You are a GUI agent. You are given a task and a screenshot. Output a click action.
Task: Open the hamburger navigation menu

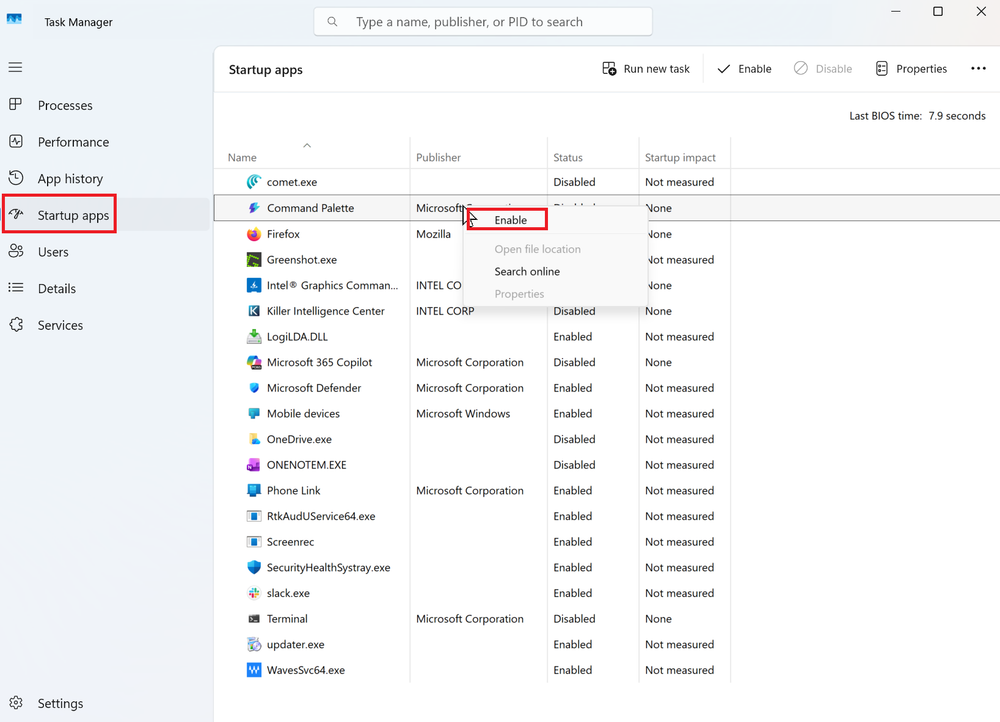click(x=15, y=68)
